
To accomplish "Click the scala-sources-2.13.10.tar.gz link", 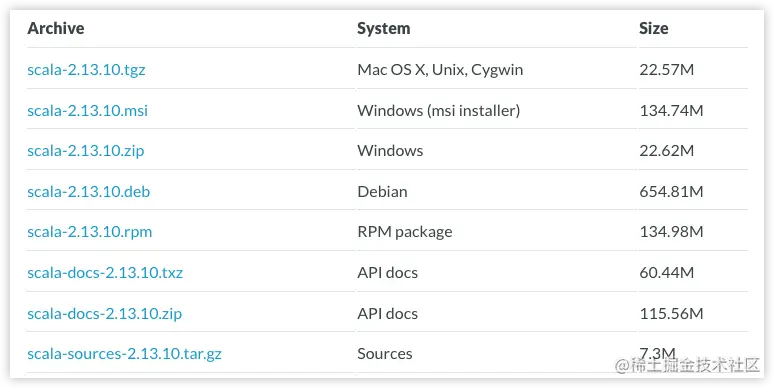I will (x=124, y=354).
